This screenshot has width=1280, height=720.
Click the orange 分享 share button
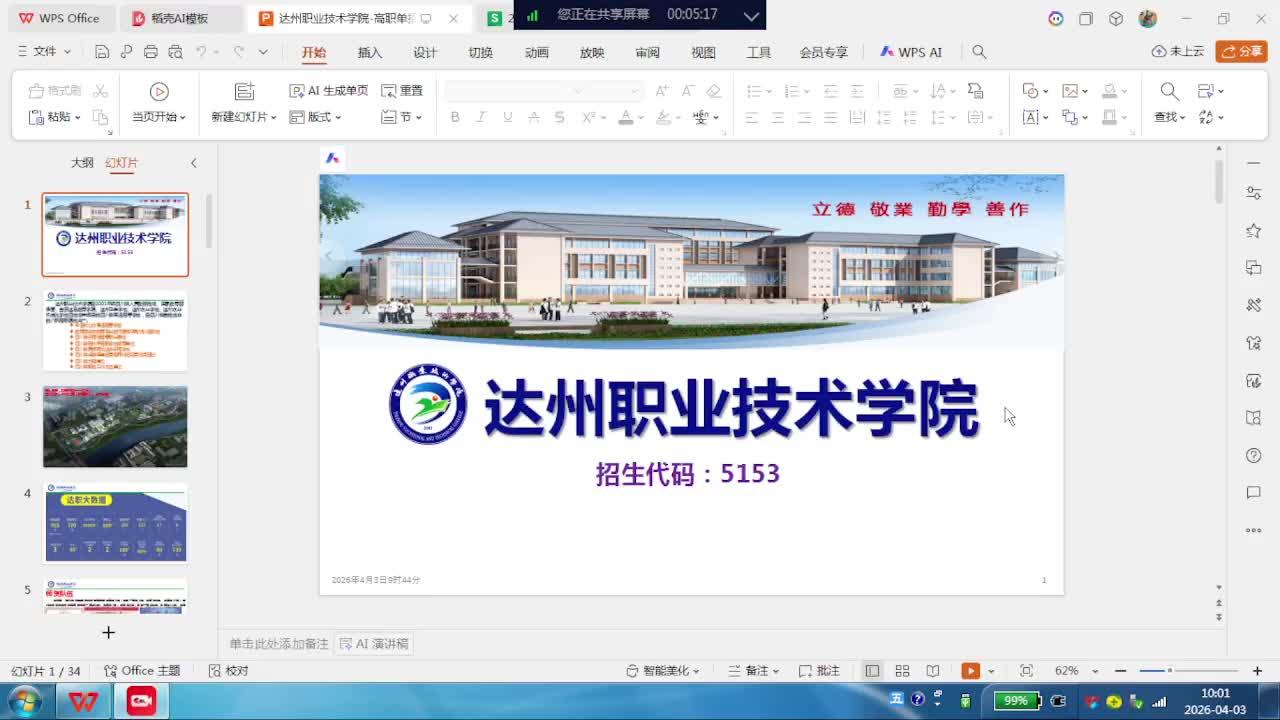click(x=1241, y=52)
